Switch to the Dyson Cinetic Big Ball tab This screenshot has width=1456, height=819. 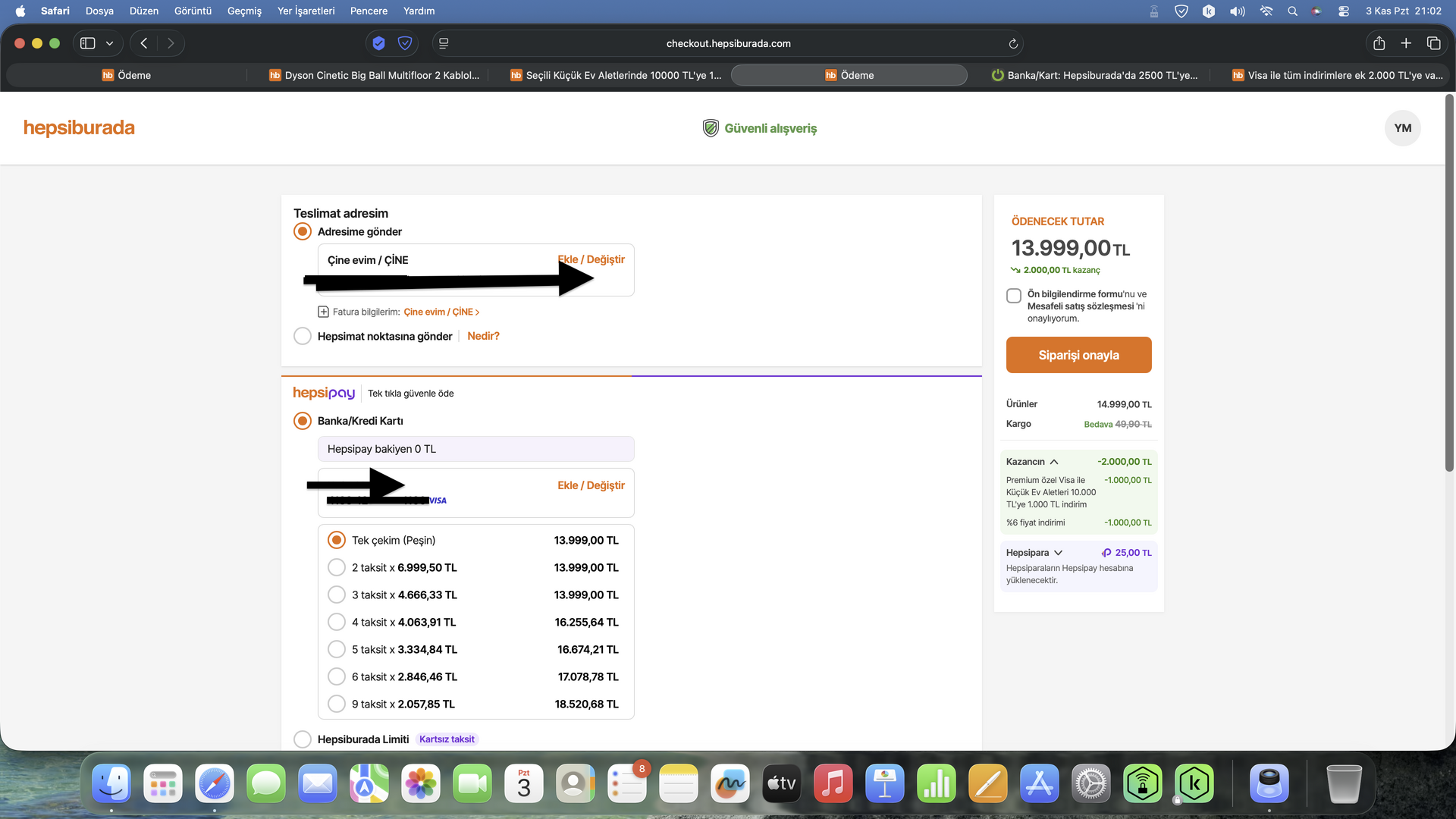tap(375, 75)
